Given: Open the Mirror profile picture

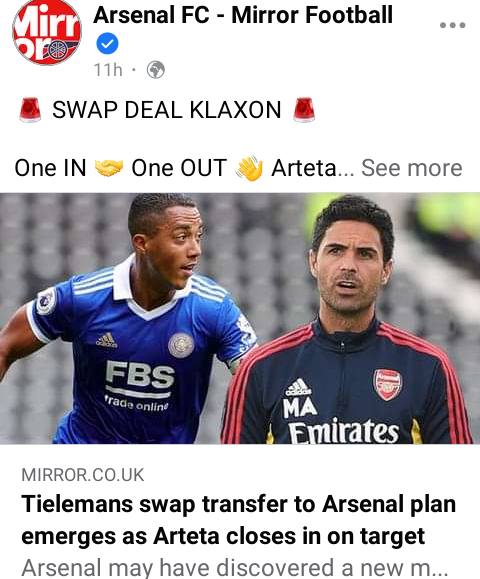Looking at the screenshot, I should pyautogui.click(x=47, y=32).
